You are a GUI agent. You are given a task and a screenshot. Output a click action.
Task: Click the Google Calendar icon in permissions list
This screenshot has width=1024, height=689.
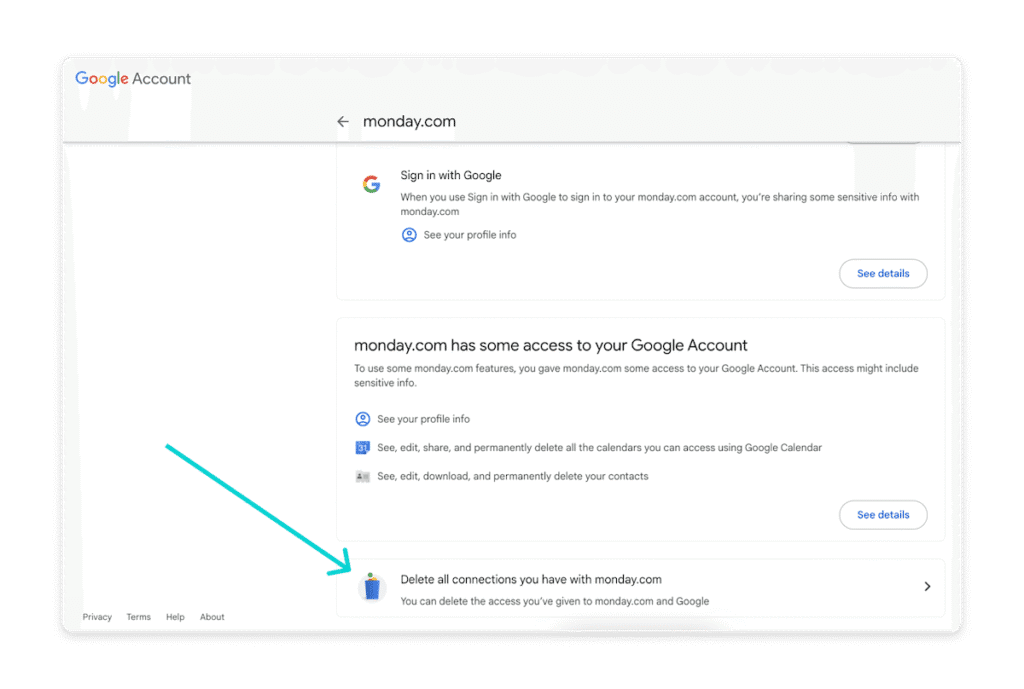362,448
